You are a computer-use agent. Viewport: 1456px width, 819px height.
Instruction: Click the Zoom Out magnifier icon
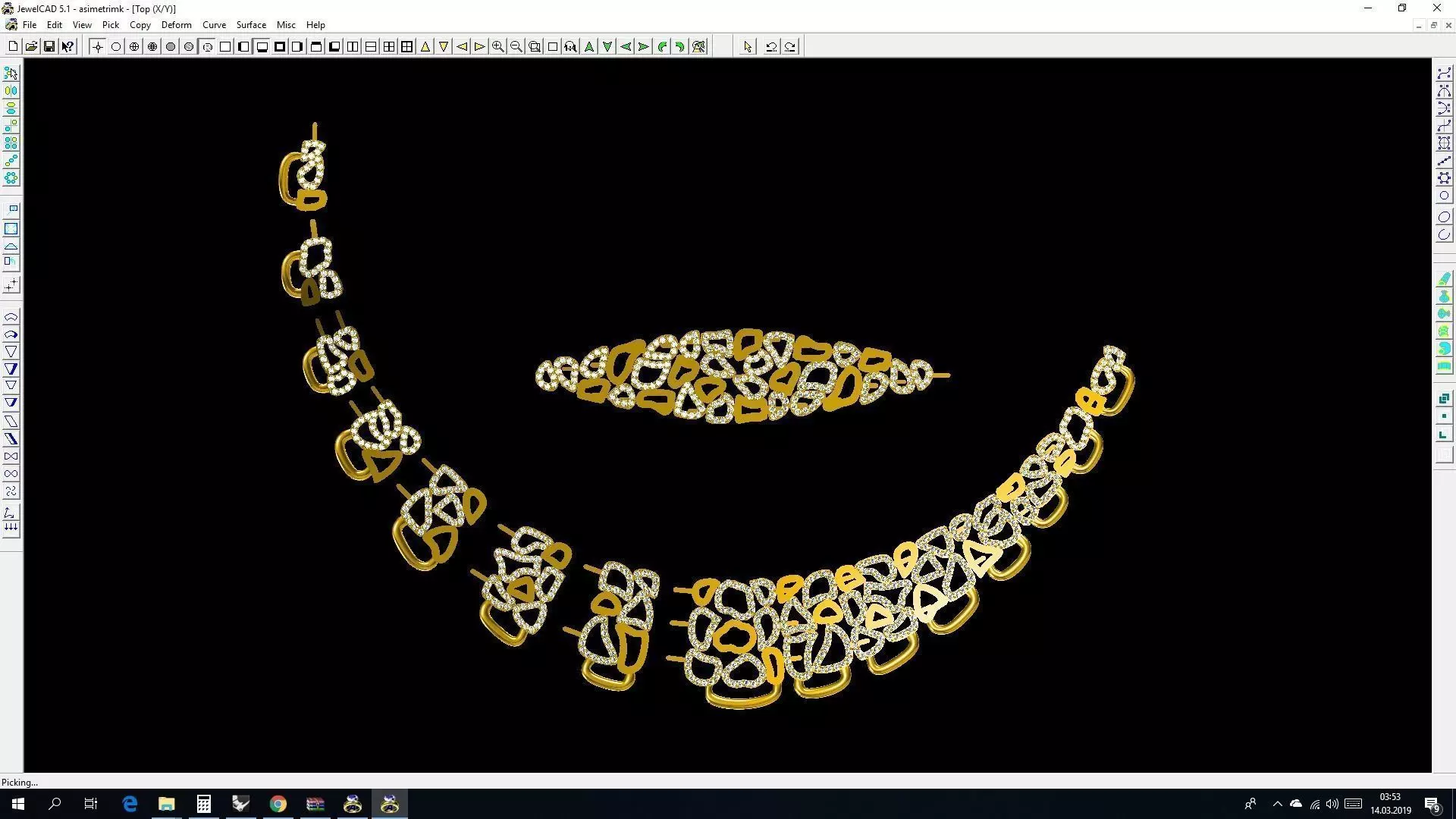[x=516, y=47]
